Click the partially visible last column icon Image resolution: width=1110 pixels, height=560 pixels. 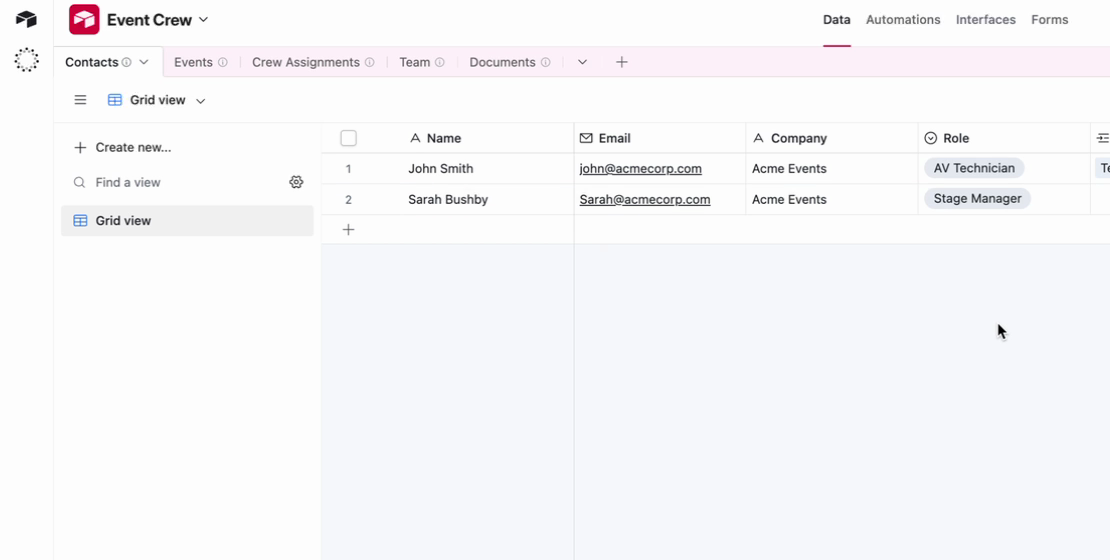point(1103,138)
